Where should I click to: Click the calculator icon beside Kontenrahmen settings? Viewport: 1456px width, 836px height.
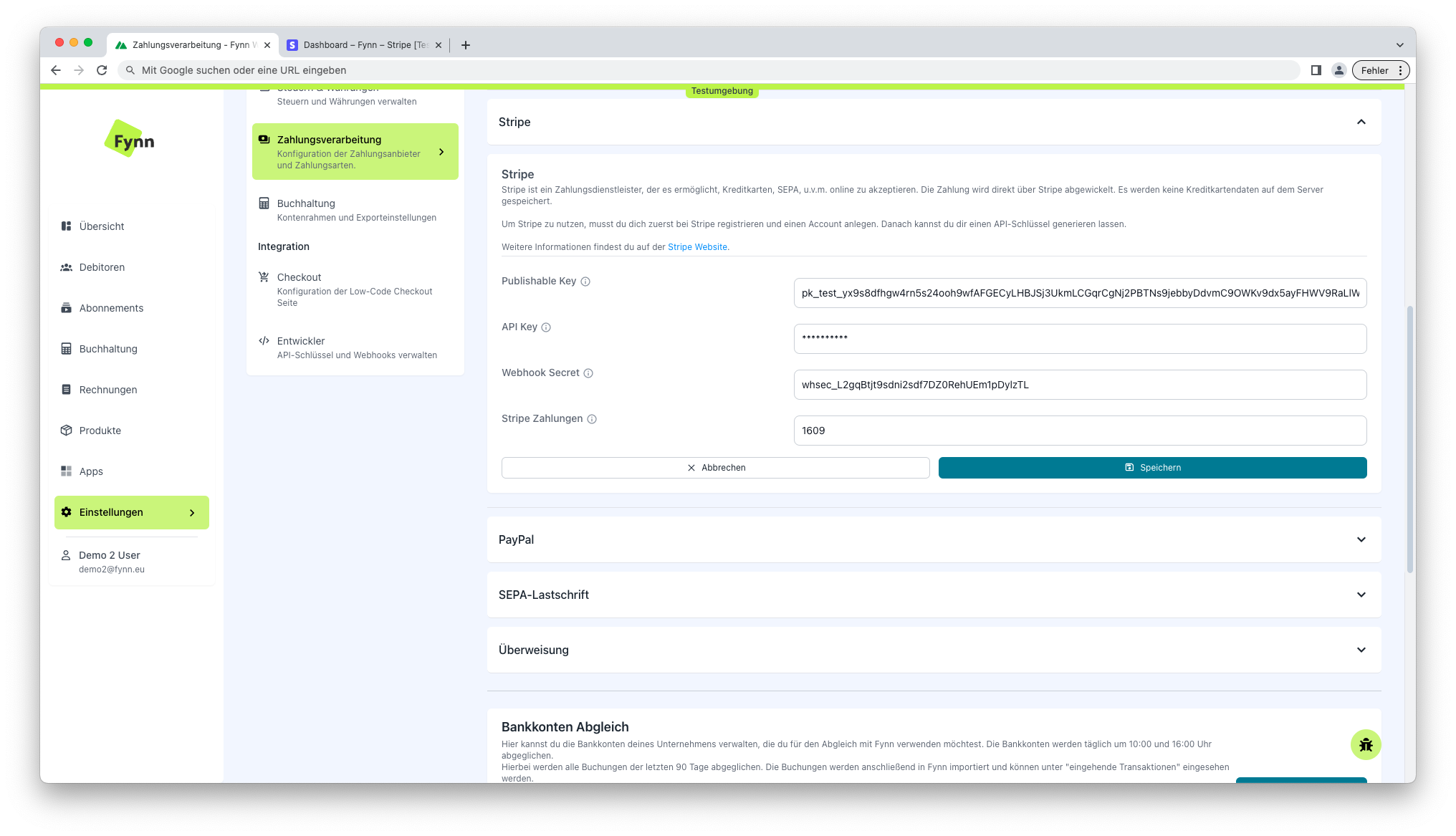(264, 203)
